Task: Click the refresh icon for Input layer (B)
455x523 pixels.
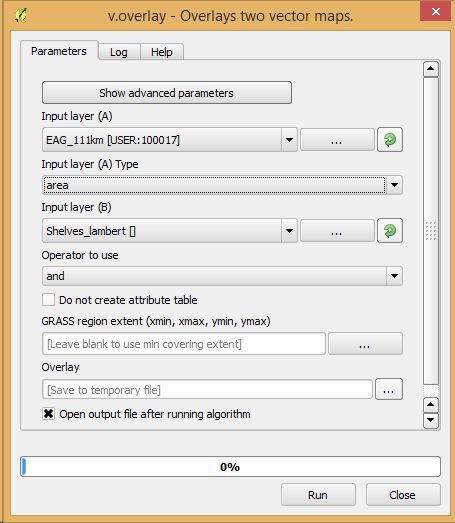Action: tap(390, 230)
